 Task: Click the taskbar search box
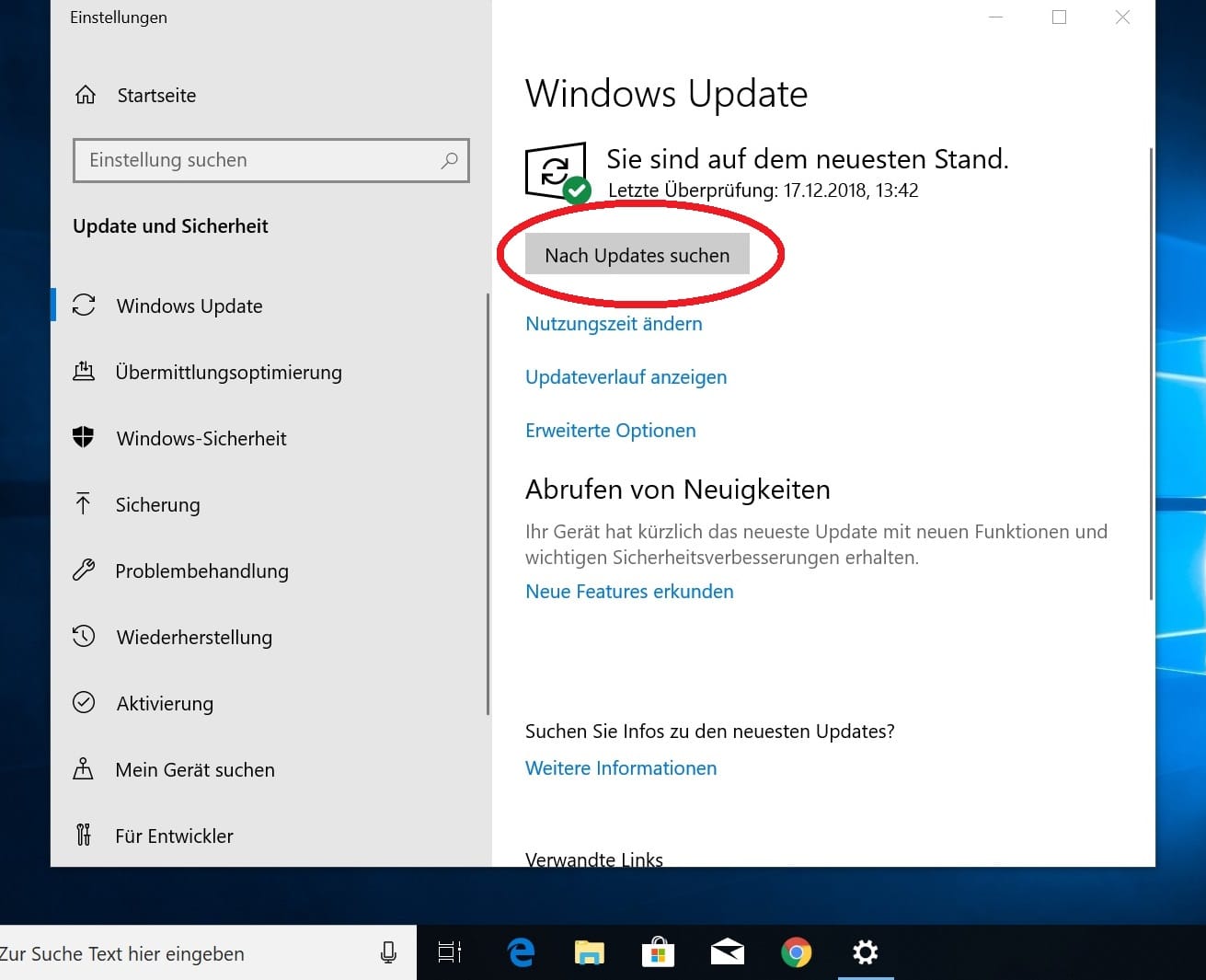208,953
